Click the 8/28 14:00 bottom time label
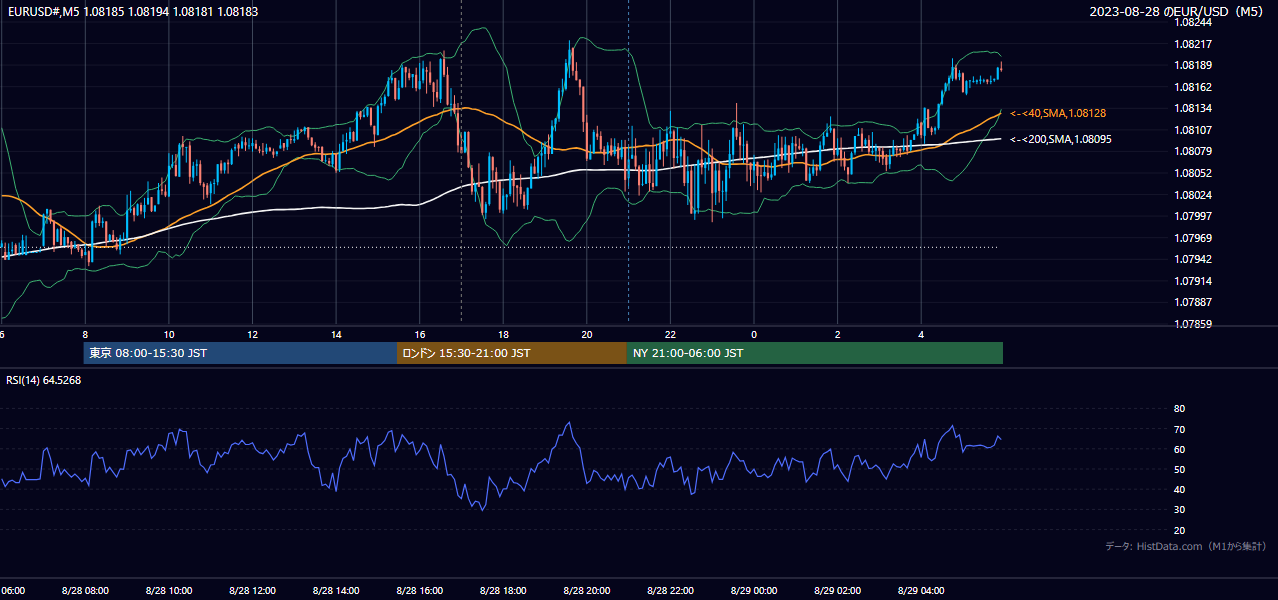Image resolution: width=1278 pixels, height=600 pixels. pyautogui.click(x=336, y=591)
